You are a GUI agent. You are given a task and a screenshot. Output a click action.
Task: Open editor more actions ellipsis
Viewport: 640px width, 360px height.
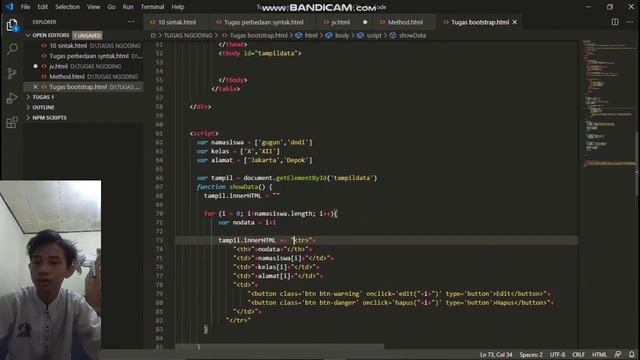pyautogui.click(x=630, y=22)
